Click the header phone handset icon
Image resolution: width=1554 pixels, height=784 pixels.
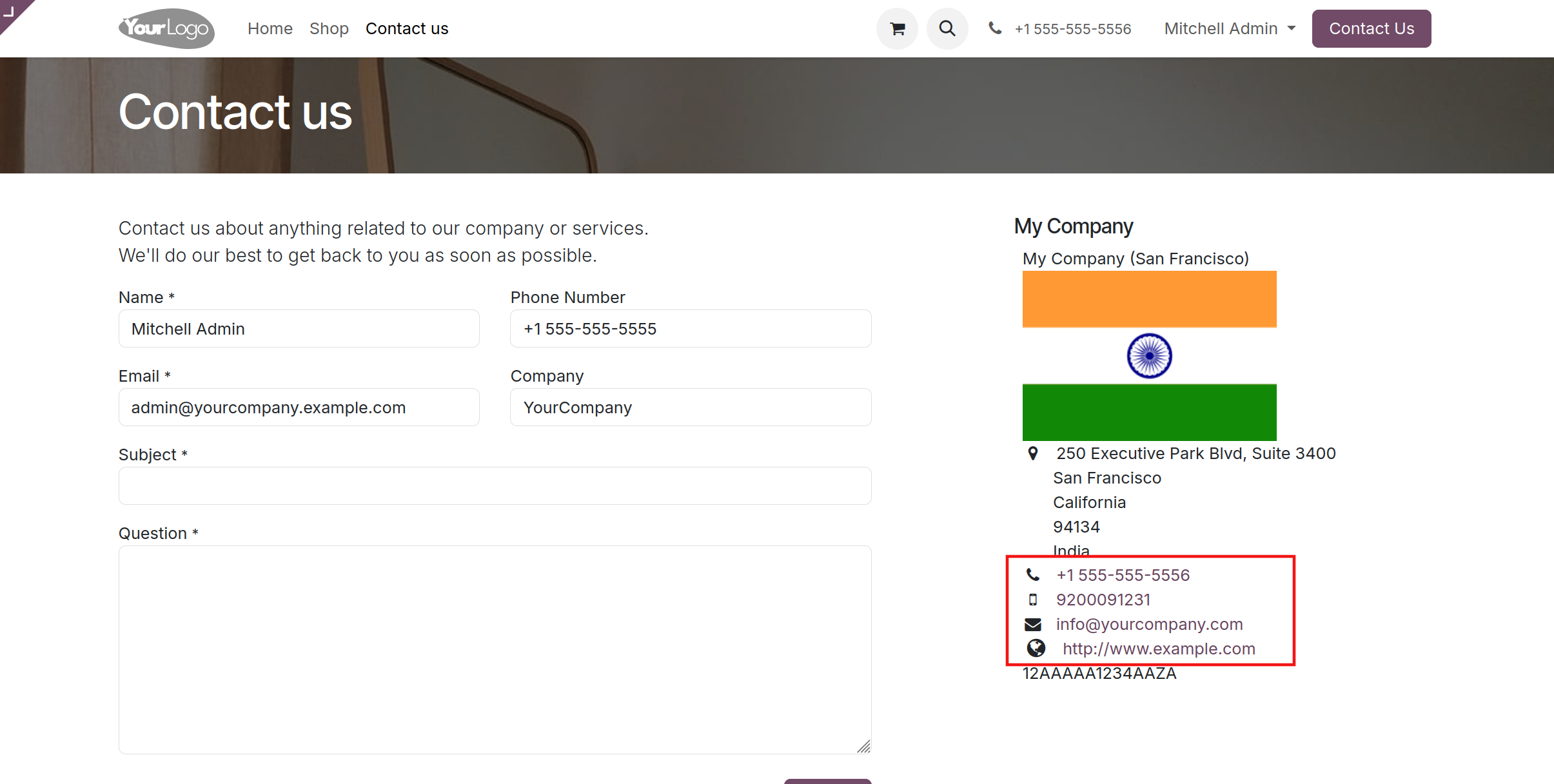(995, 28)
